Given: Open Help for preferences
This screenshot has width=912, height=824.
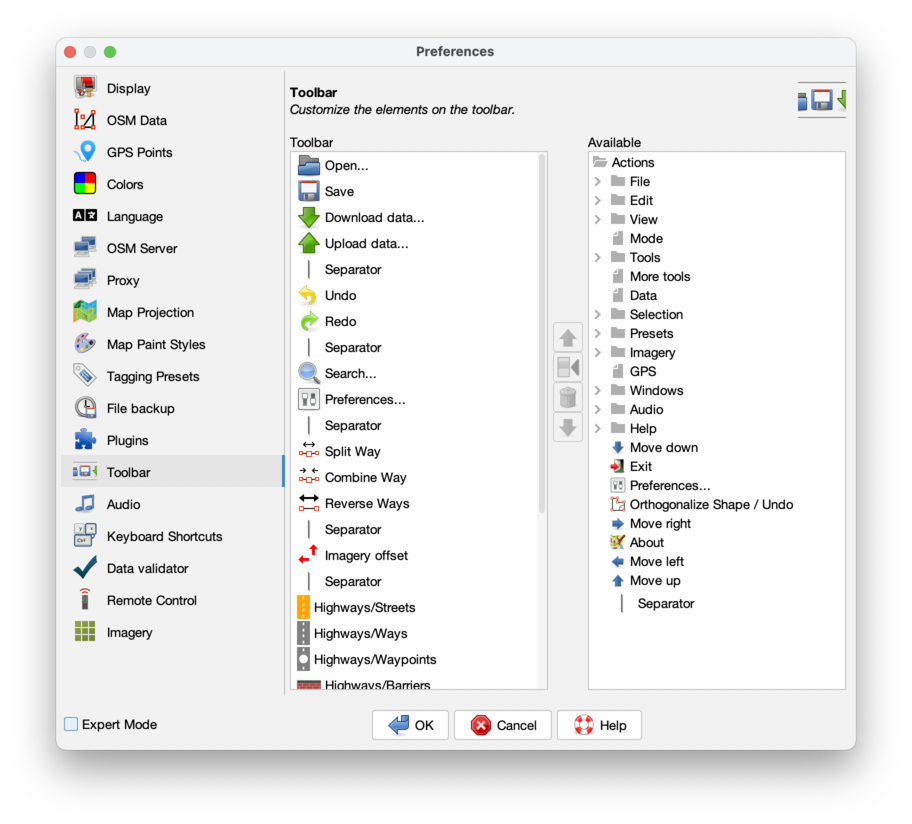Looking at the screenshot, I should point(599,725).
